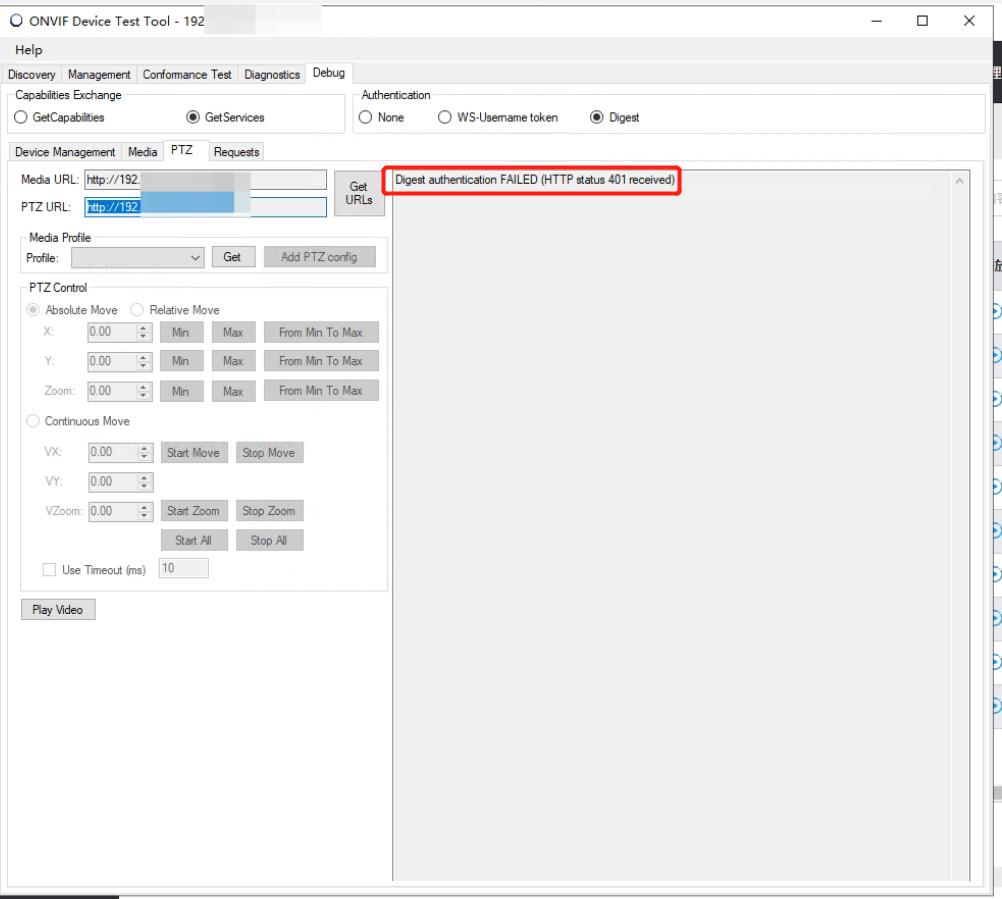The width and height of the screenshot is (1002, 899).
Task: Click the Start Move button
Action: click(194, 452)
